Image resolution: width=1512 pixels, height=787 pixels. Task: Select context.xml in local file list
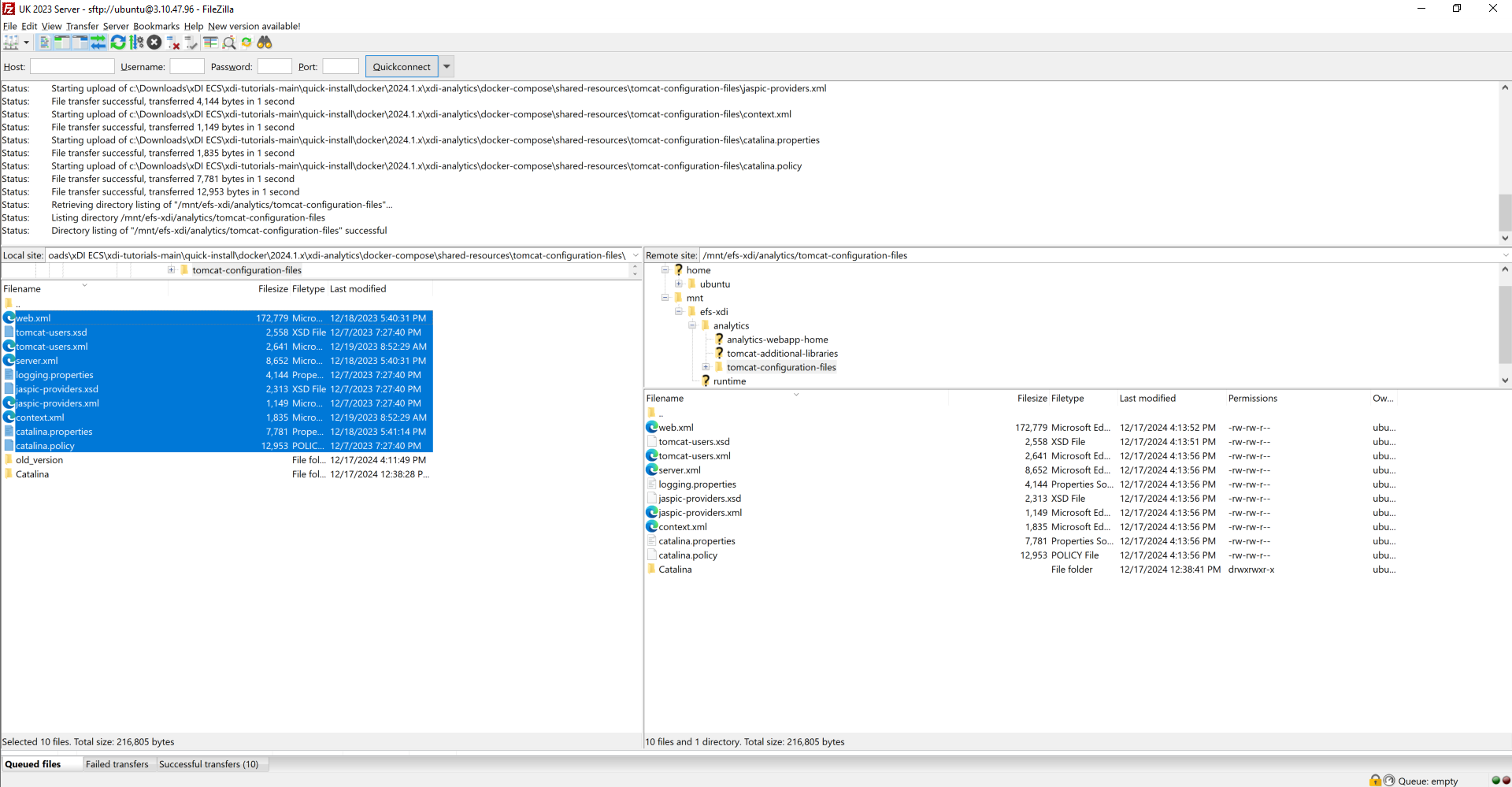(x=40, y=418)
